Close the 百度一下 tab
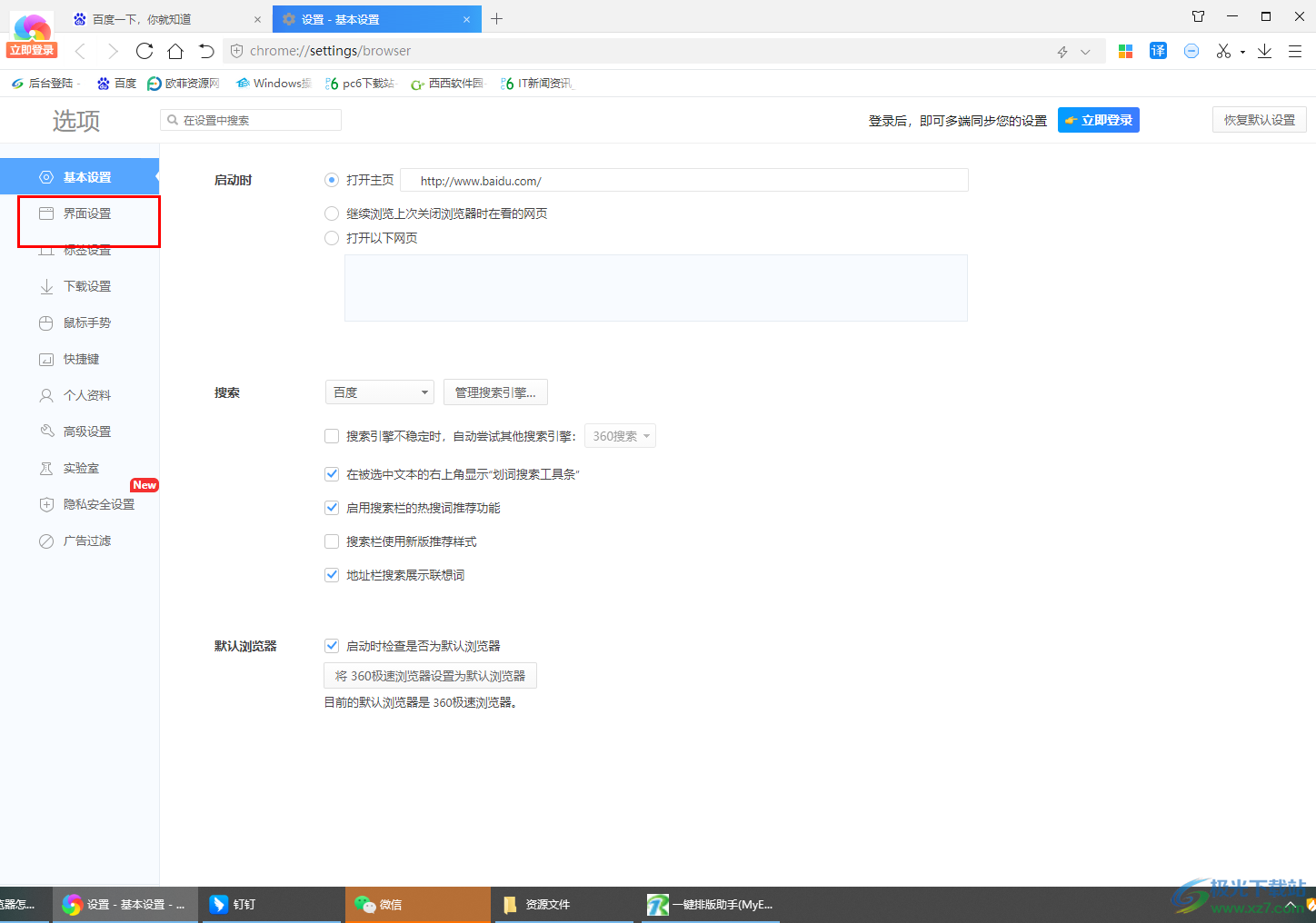The image size is (1316, 923). tap(257, 19)
